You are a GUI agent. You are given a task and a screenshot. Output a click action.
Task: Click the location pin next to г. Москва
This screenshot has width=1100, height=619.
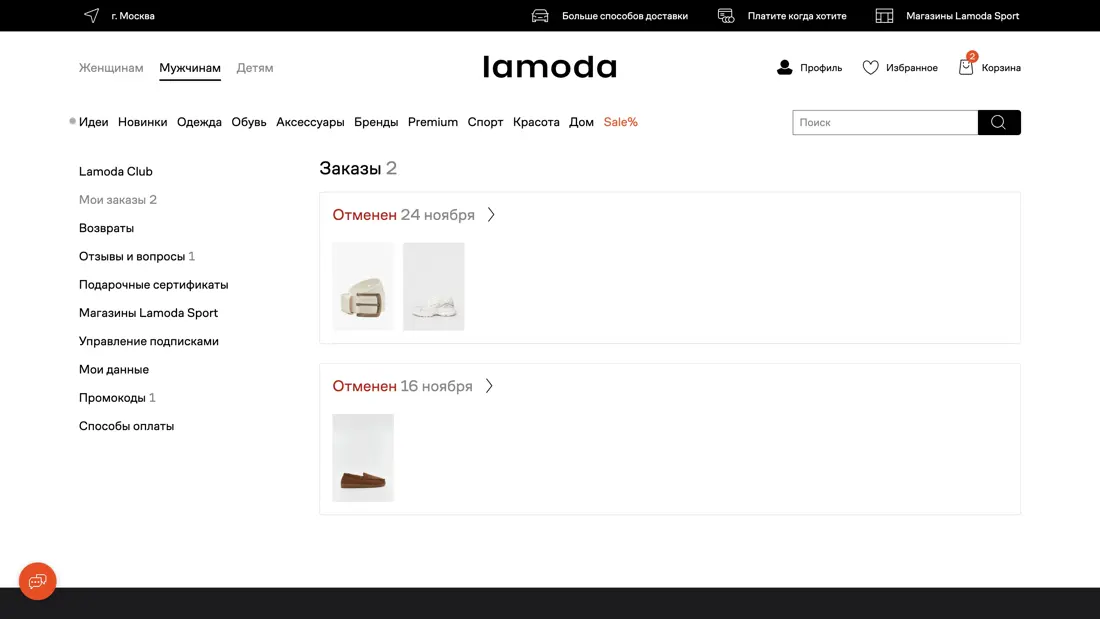click(x=91, y=15)
